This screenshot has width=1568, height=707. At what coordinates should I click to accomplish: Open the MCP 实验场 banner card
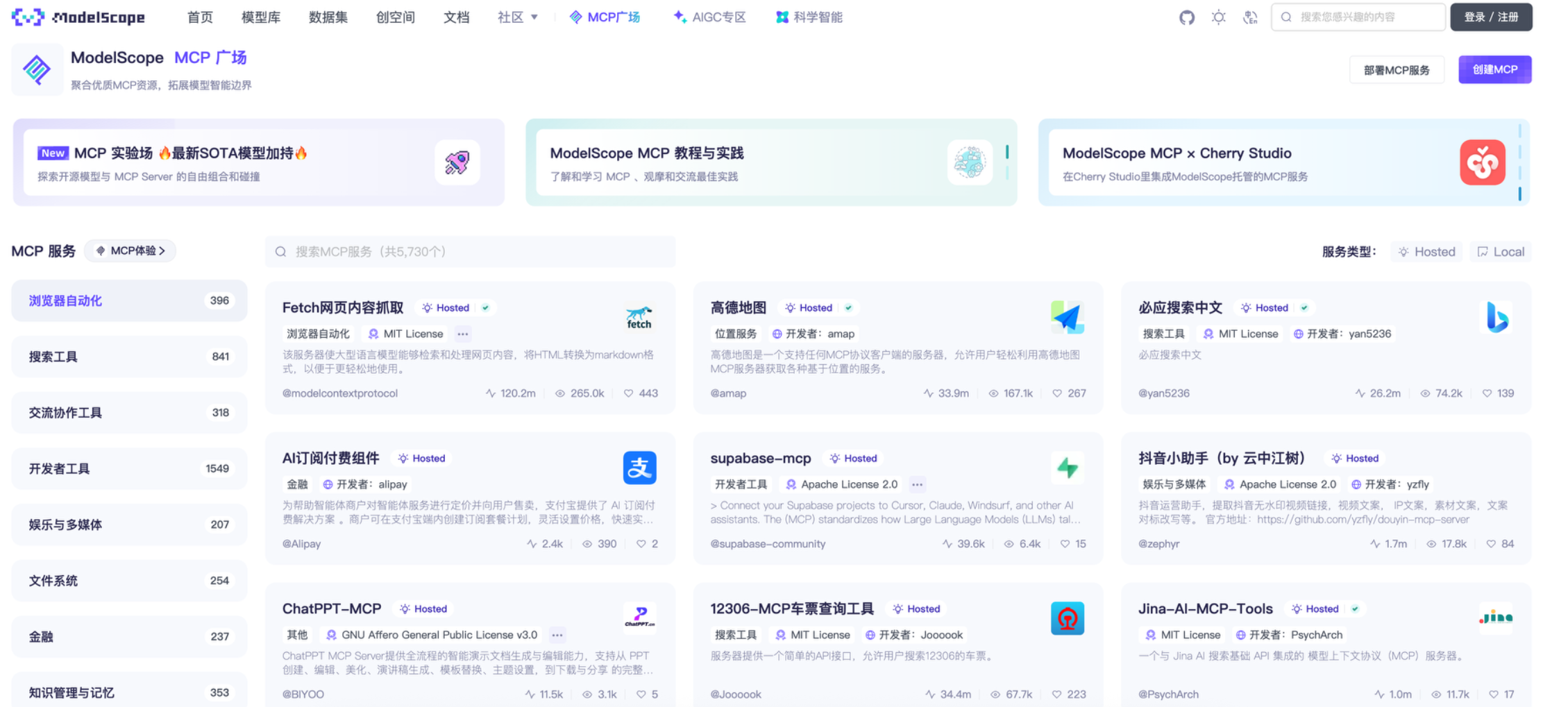[259, 162]
